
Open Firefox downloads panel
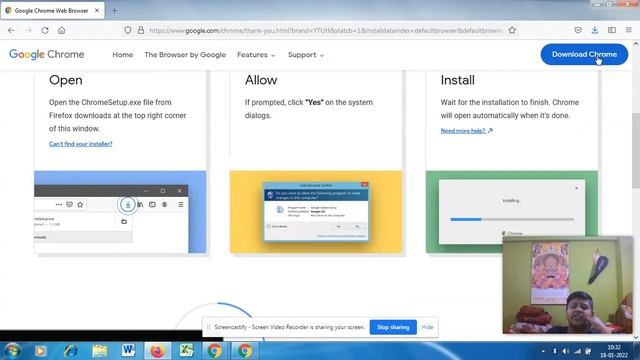coord(595,30)
